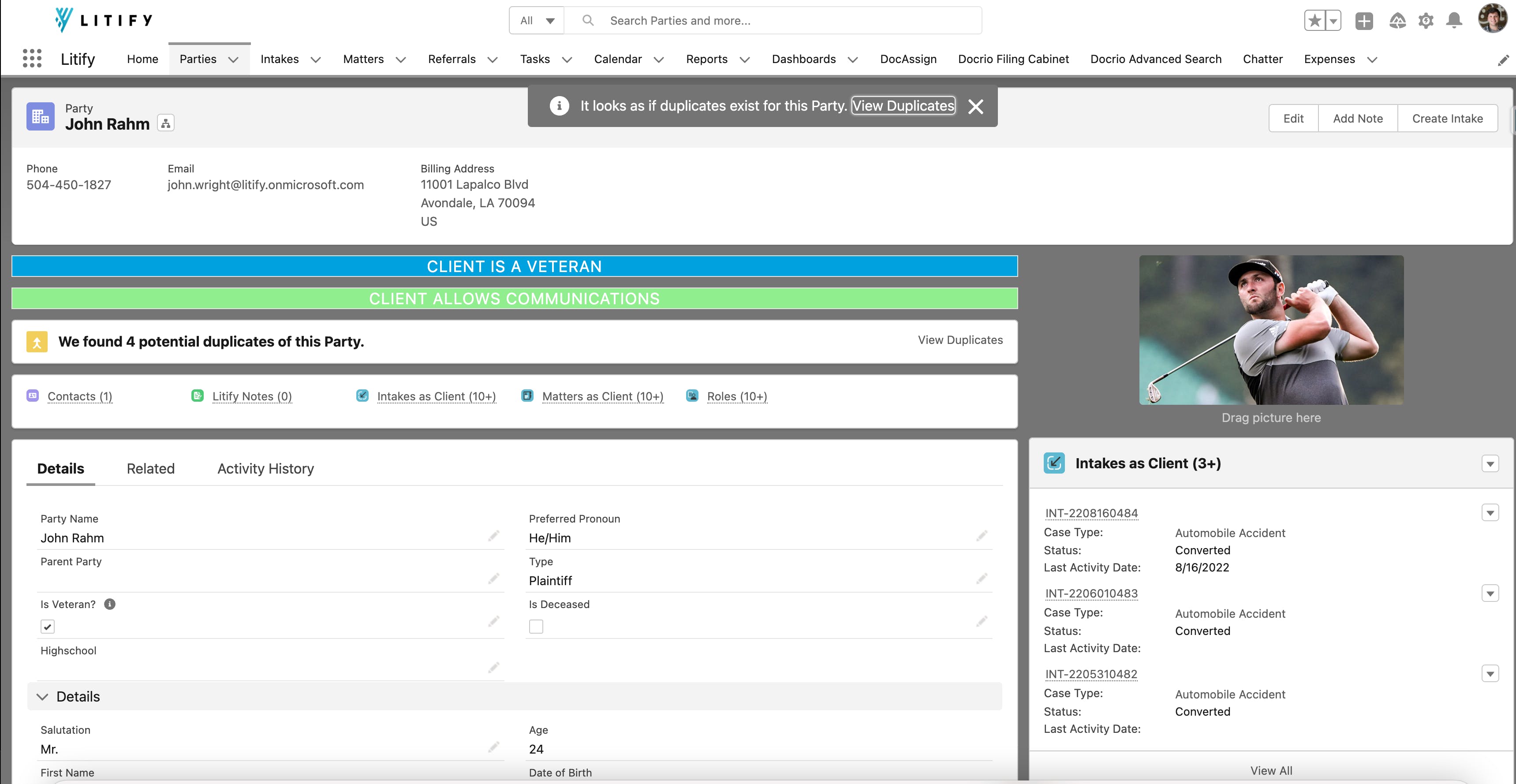Click the Salesforce help trailhead icon
The width and height of the screenshot is (1516, 784).
[1397, 21]
